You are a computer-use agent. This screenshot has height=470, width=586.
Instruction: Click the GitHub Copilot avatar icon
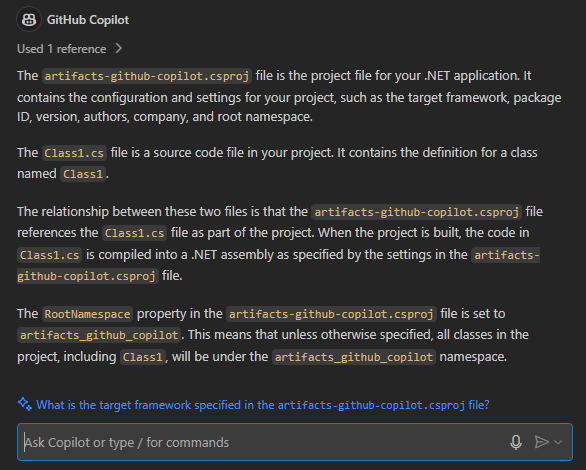coord(29,19)
